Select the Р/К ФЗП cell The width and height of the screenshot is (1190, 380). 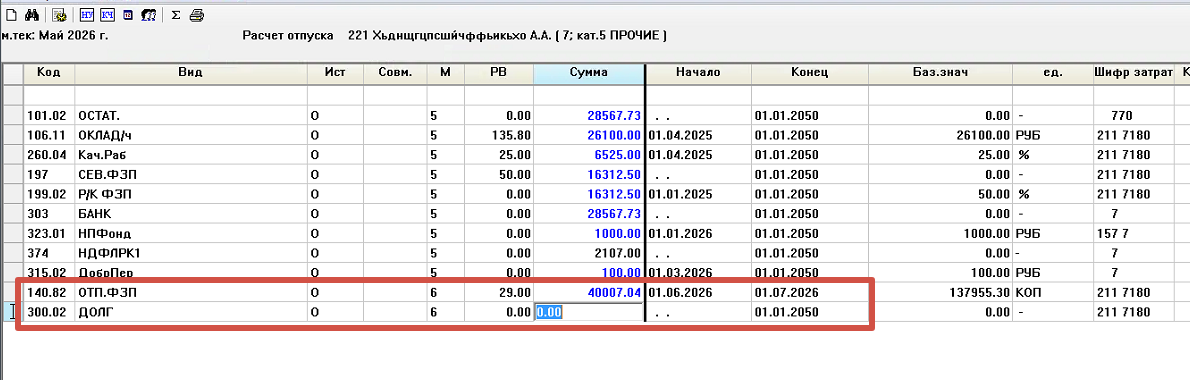point(190,194)
